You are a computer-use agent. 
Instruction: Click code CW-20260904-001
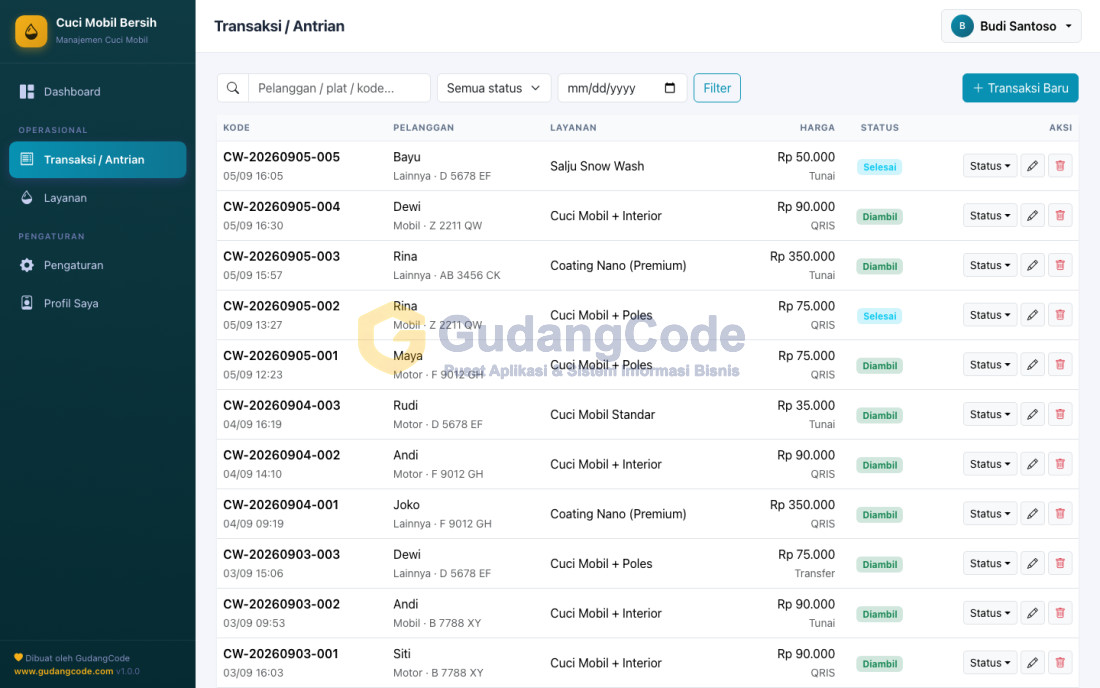(281, 504)
